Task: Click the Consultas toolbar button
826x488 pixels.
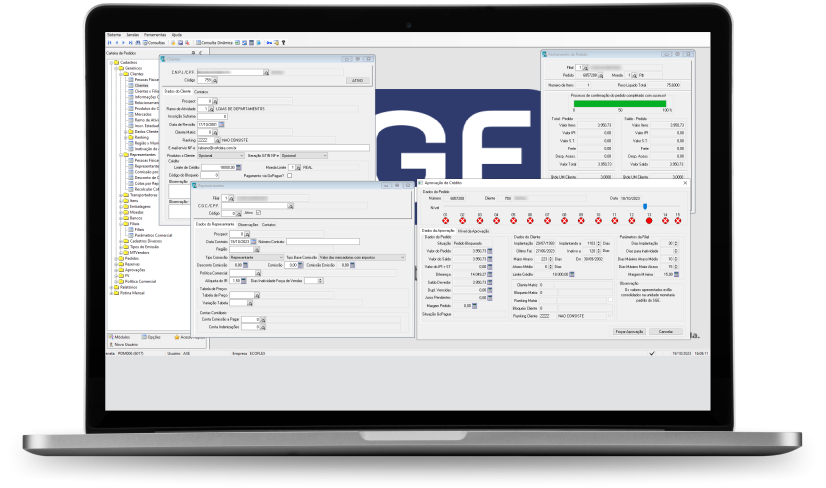Action: click(x=153, y=44)
